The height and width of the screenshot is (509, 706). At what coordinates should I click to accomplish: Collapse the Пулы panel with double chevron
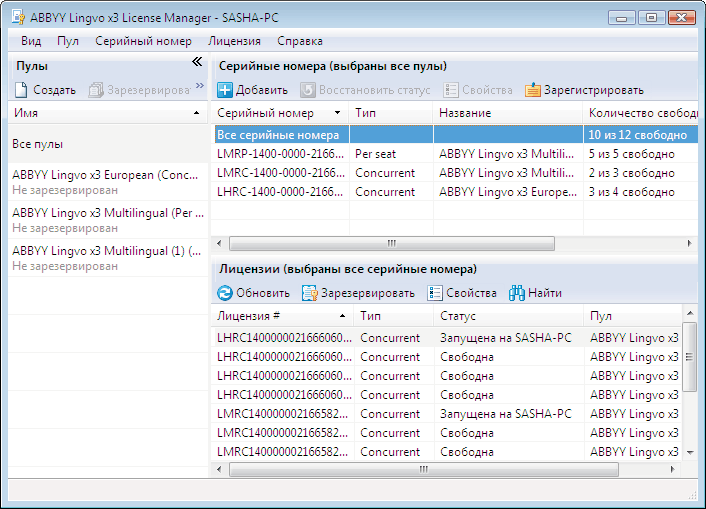point(197,63)
